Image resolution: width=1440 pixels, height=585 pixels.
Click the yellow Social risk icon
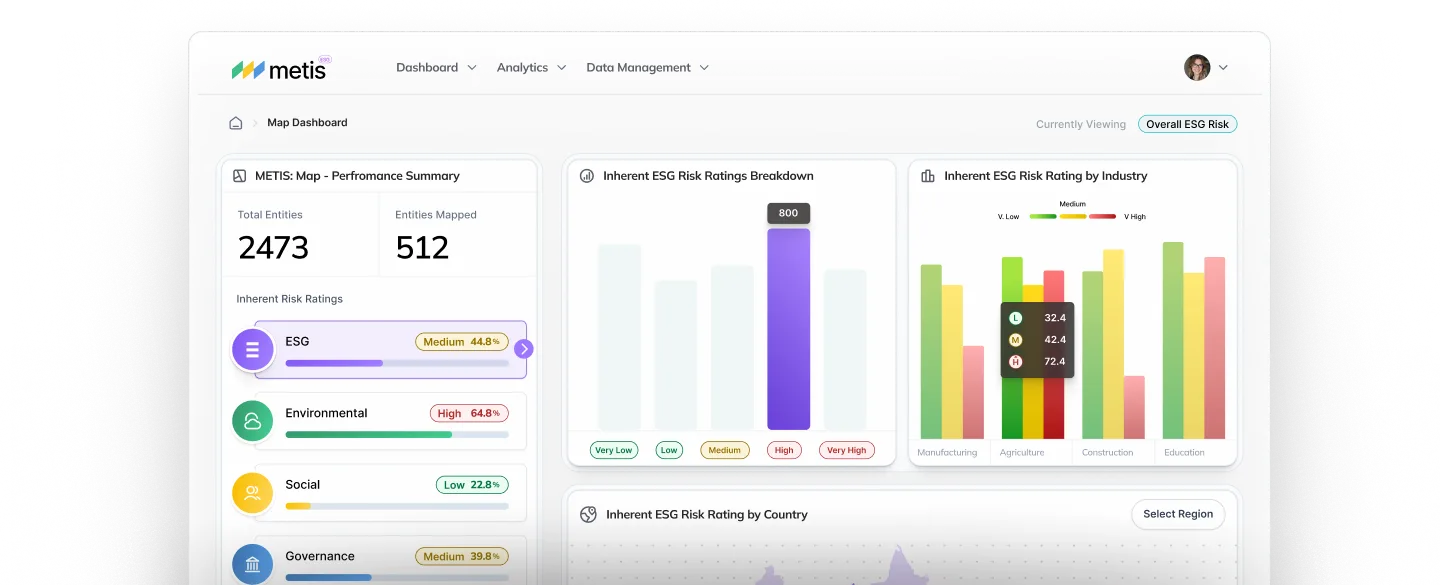[252, 493]
